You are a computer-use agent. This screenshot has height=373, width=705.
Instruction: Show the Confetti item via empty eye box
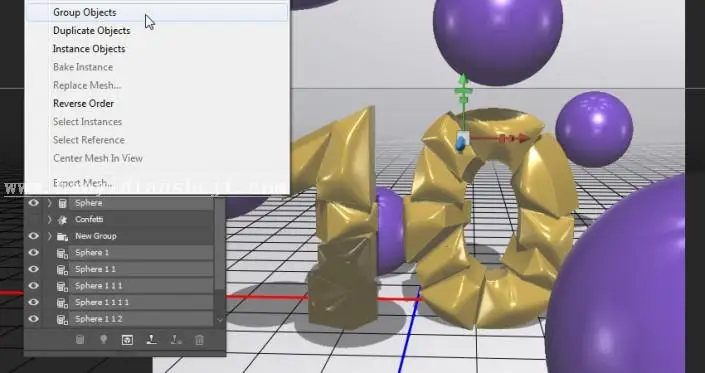(33, 219)
